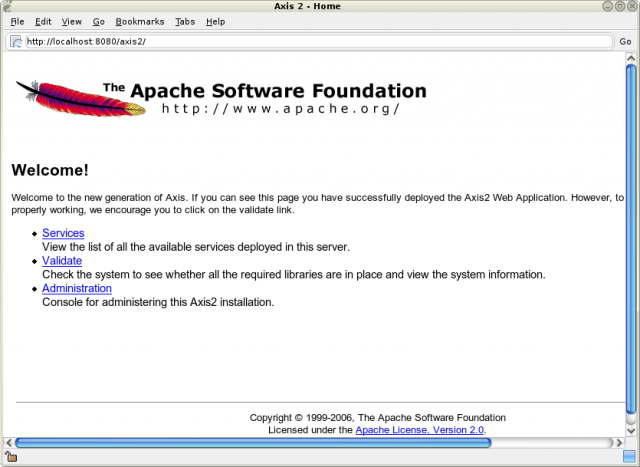Click the 'Welcome!' heading

click(50, 170)
